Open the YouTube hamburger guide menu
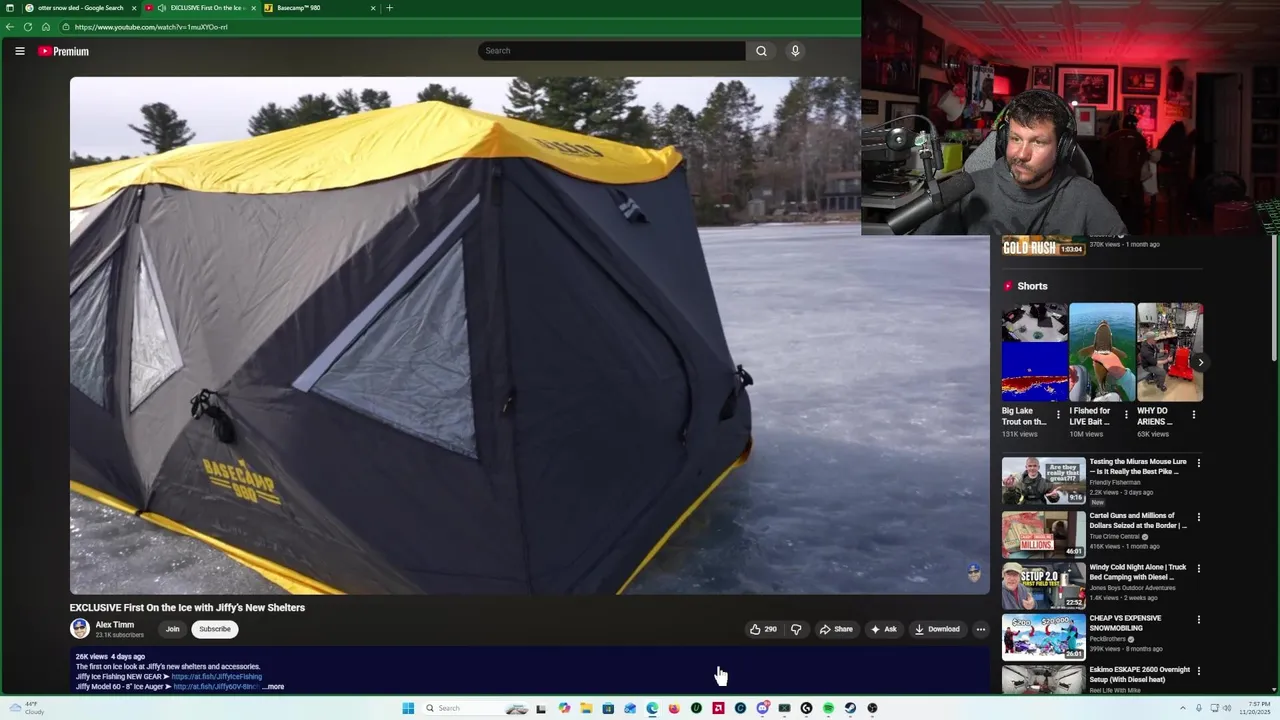1280x720 pixels. tap(19, 51)
